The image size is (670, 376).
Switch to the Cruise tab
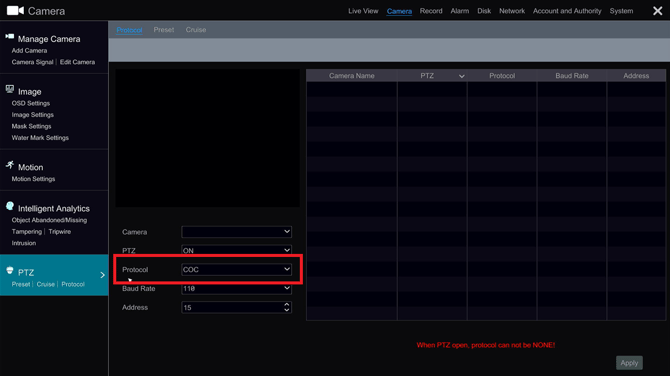[x=196, y=30]
